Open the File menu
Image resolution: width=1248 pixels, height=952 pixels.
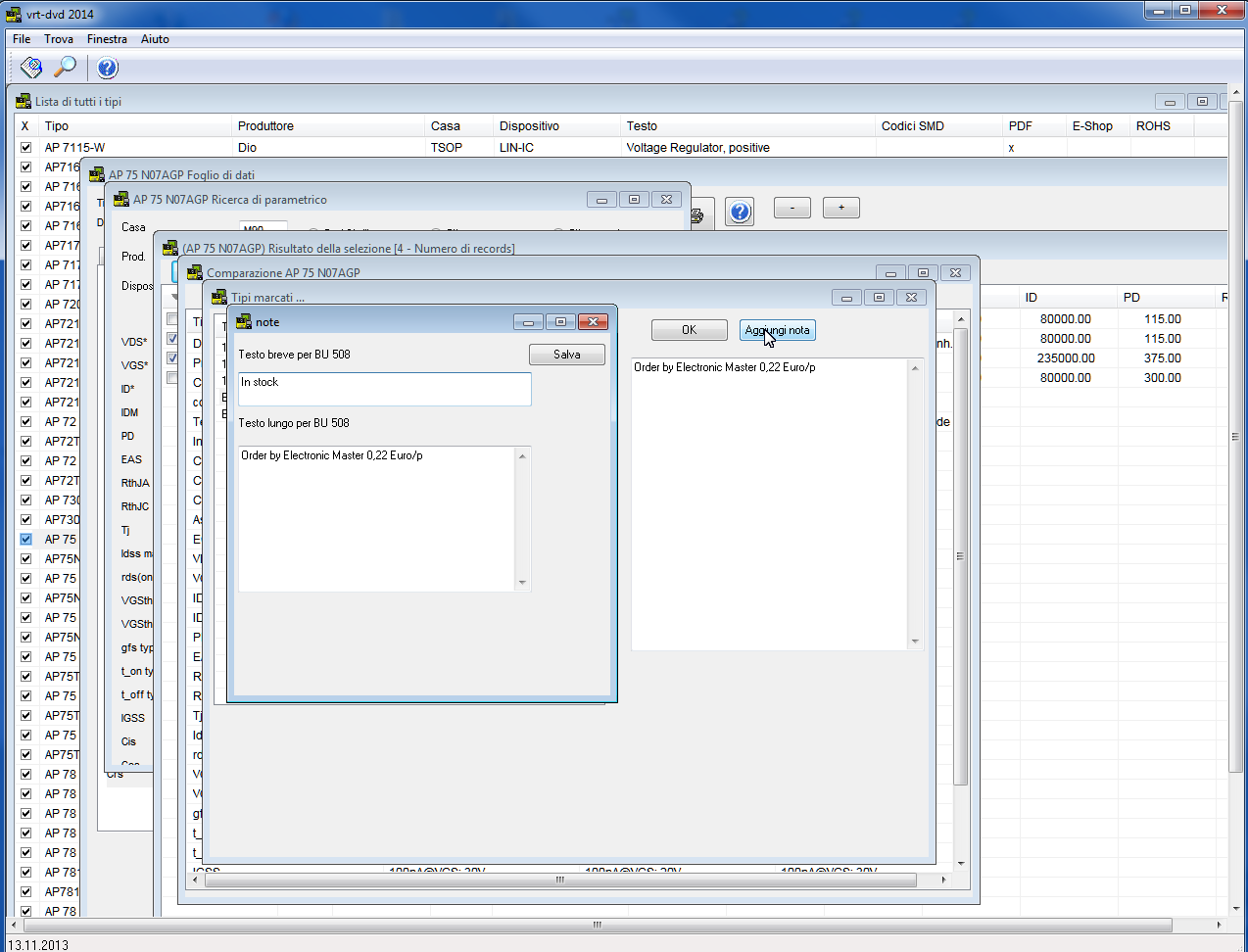(x=22, y=39)
